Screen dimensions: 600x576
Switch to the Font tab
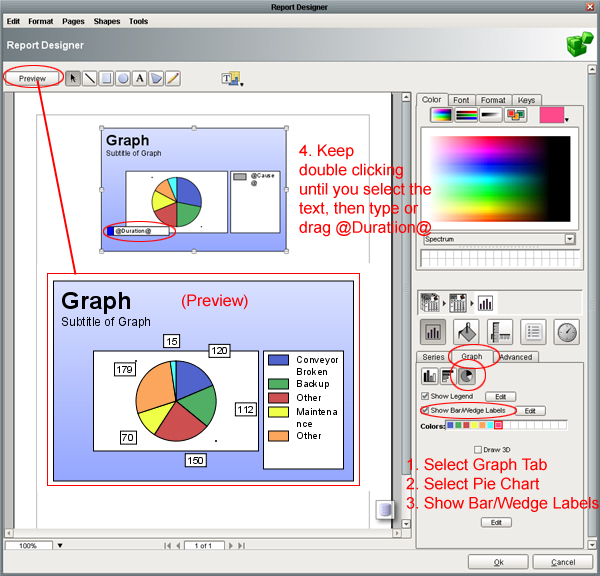461,100
